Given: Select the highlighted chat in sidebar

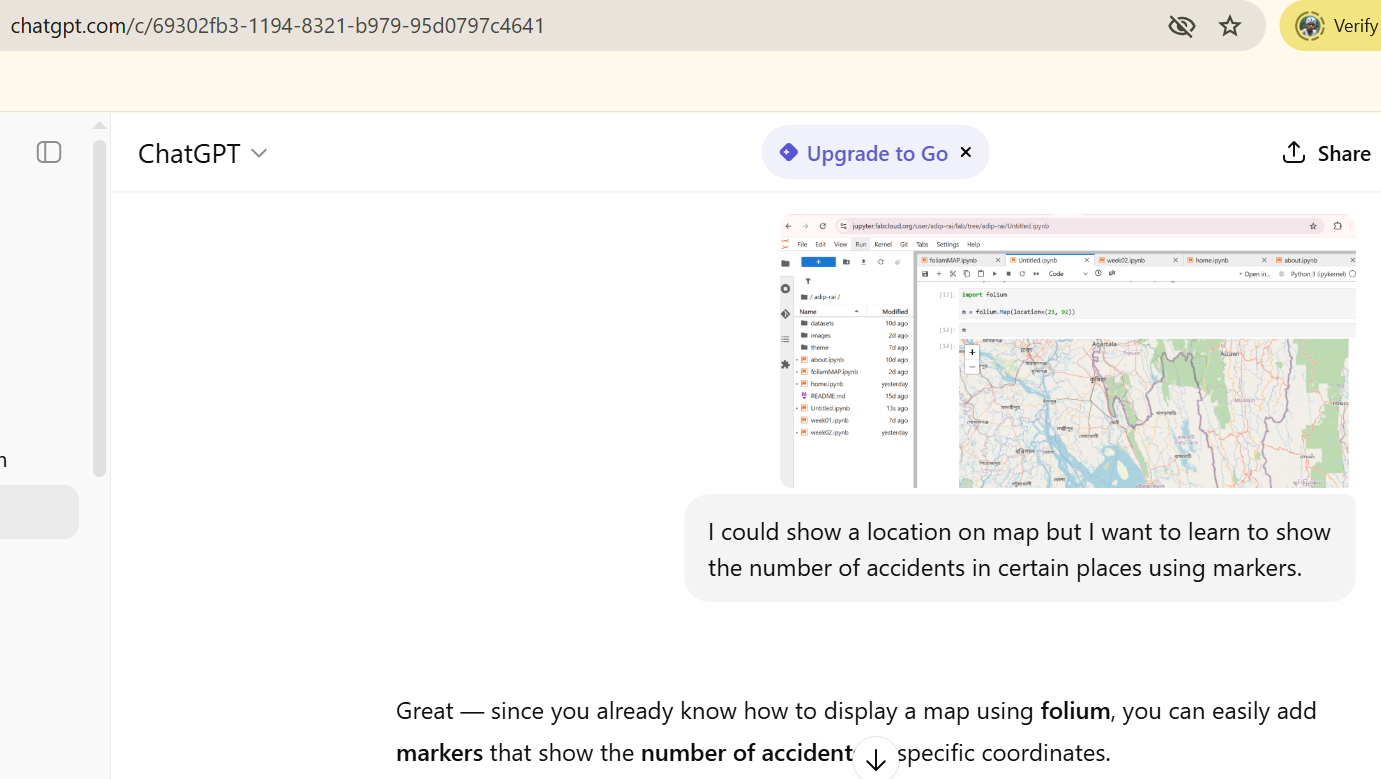Looking at the screenshot, I should (39, 512).
